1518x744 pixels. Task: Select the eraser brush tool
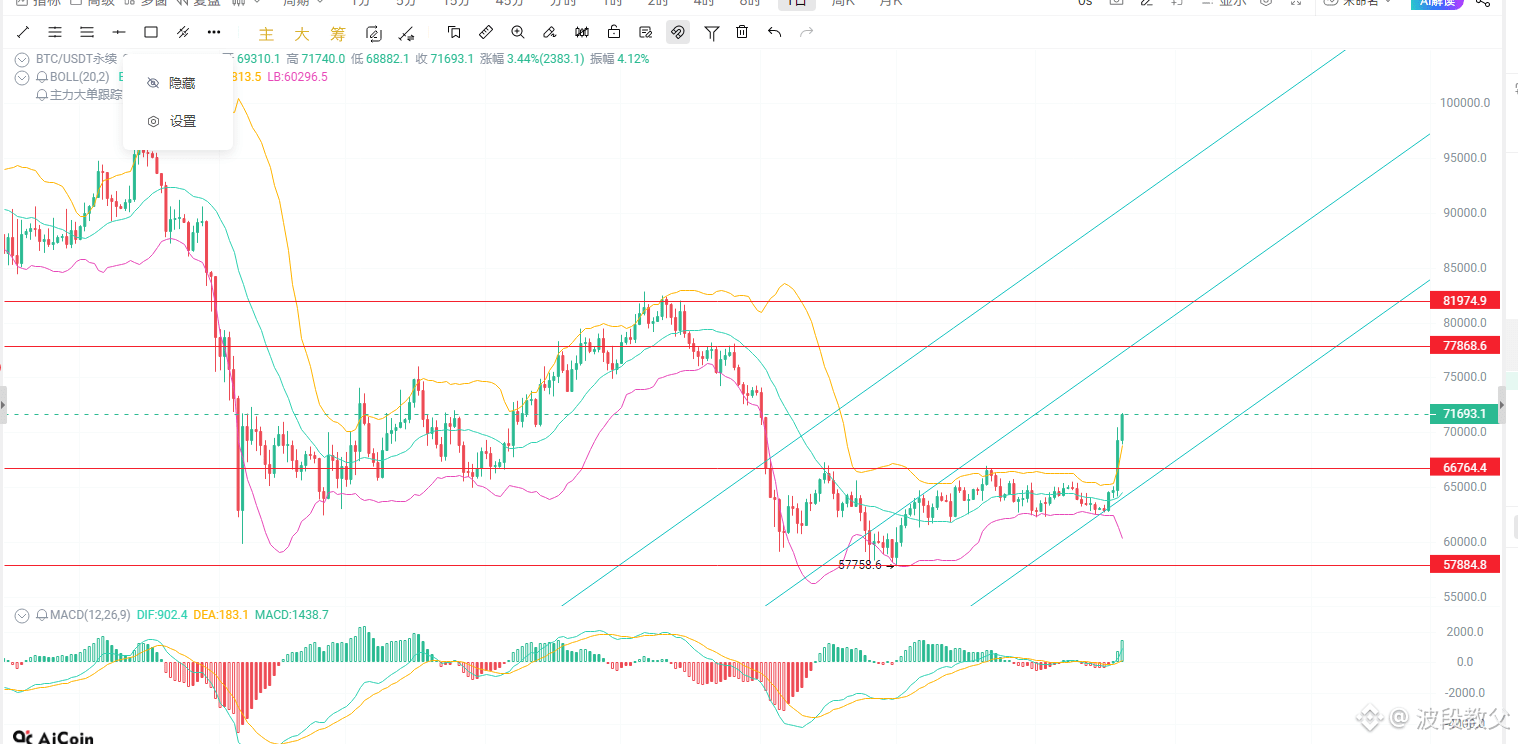[x=550, y=32]
